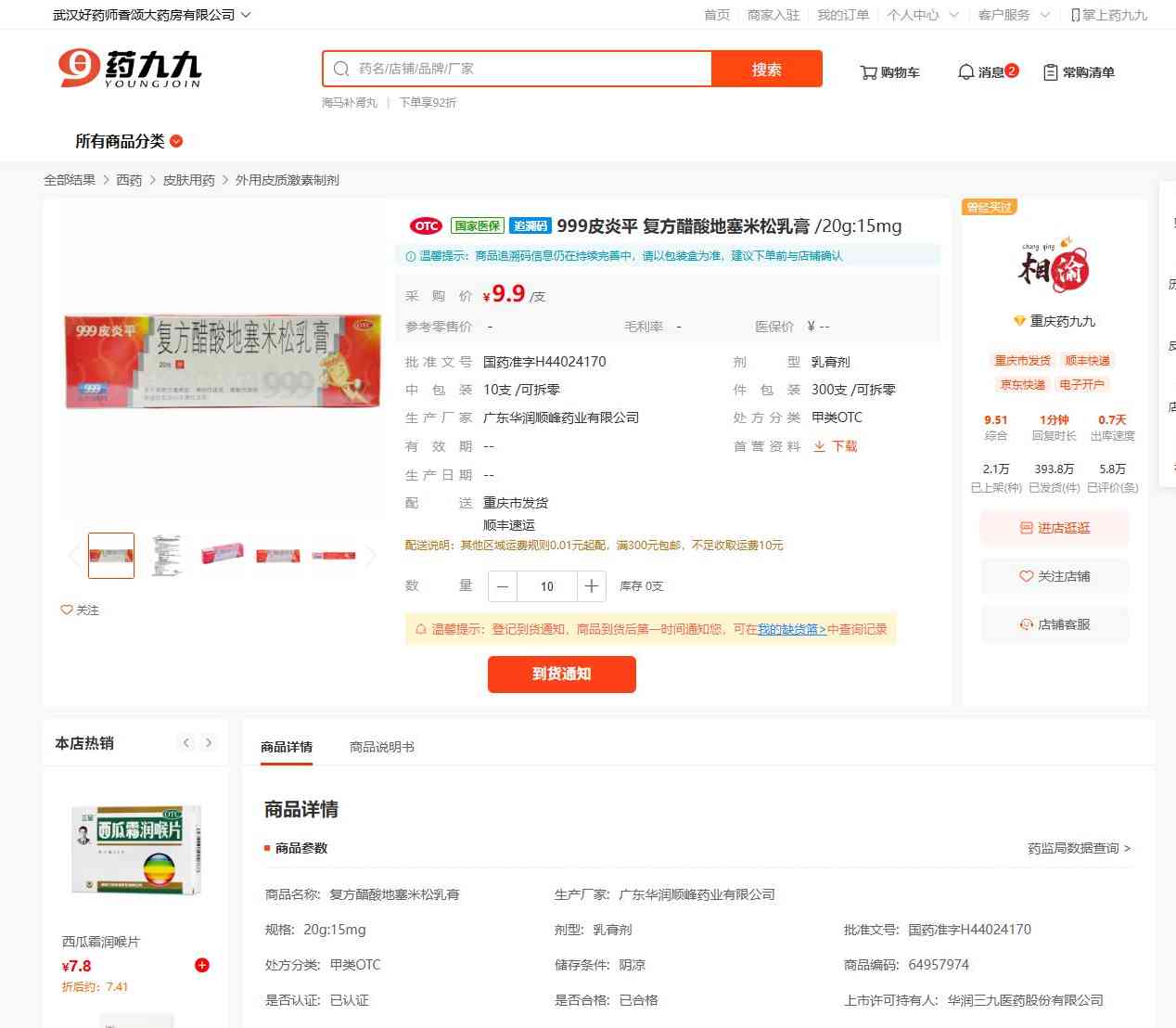Increase quantity with the plus stepper

point(592,586)
